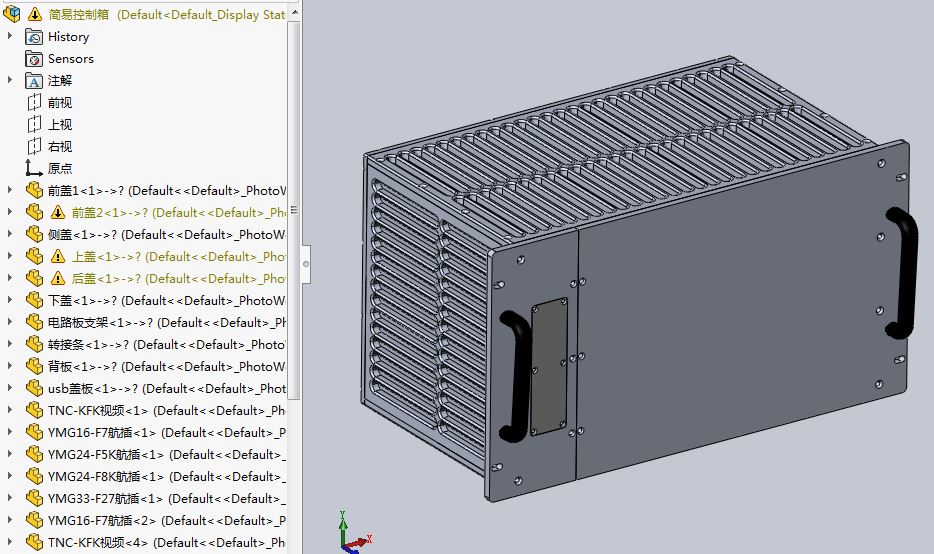Click the YMG33-F27航插<1> part icon
Viewport: 934px width, 554px height.
tap(35, 499)
